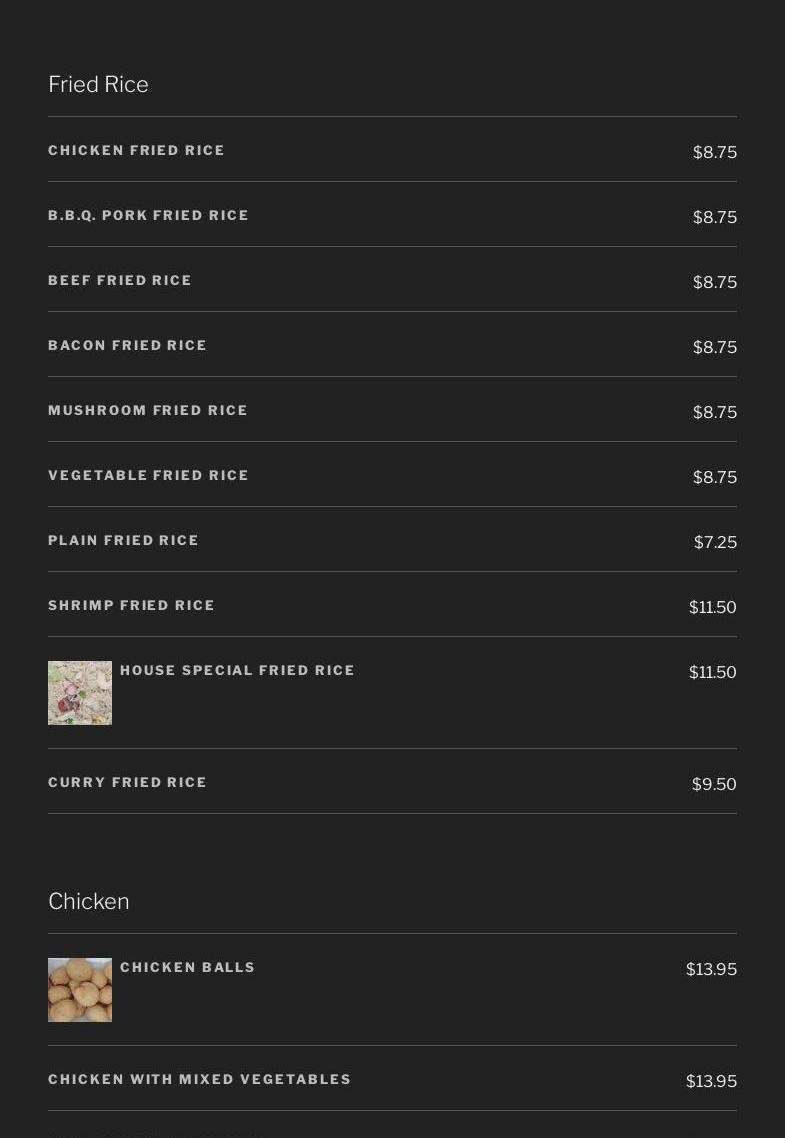Click the Fried Rice section heading
785x1138 pixels.
click(x=98, y=85)
